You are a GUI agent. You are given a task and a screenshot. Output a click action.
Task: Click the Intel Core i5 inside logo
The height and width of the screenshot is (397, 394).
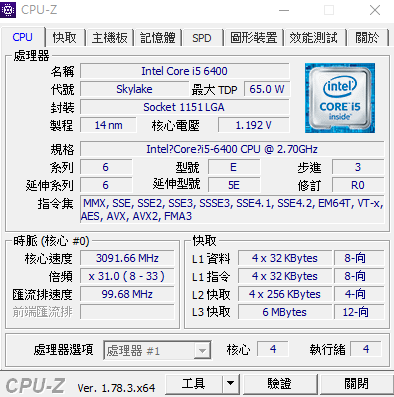tap(340, 98)
